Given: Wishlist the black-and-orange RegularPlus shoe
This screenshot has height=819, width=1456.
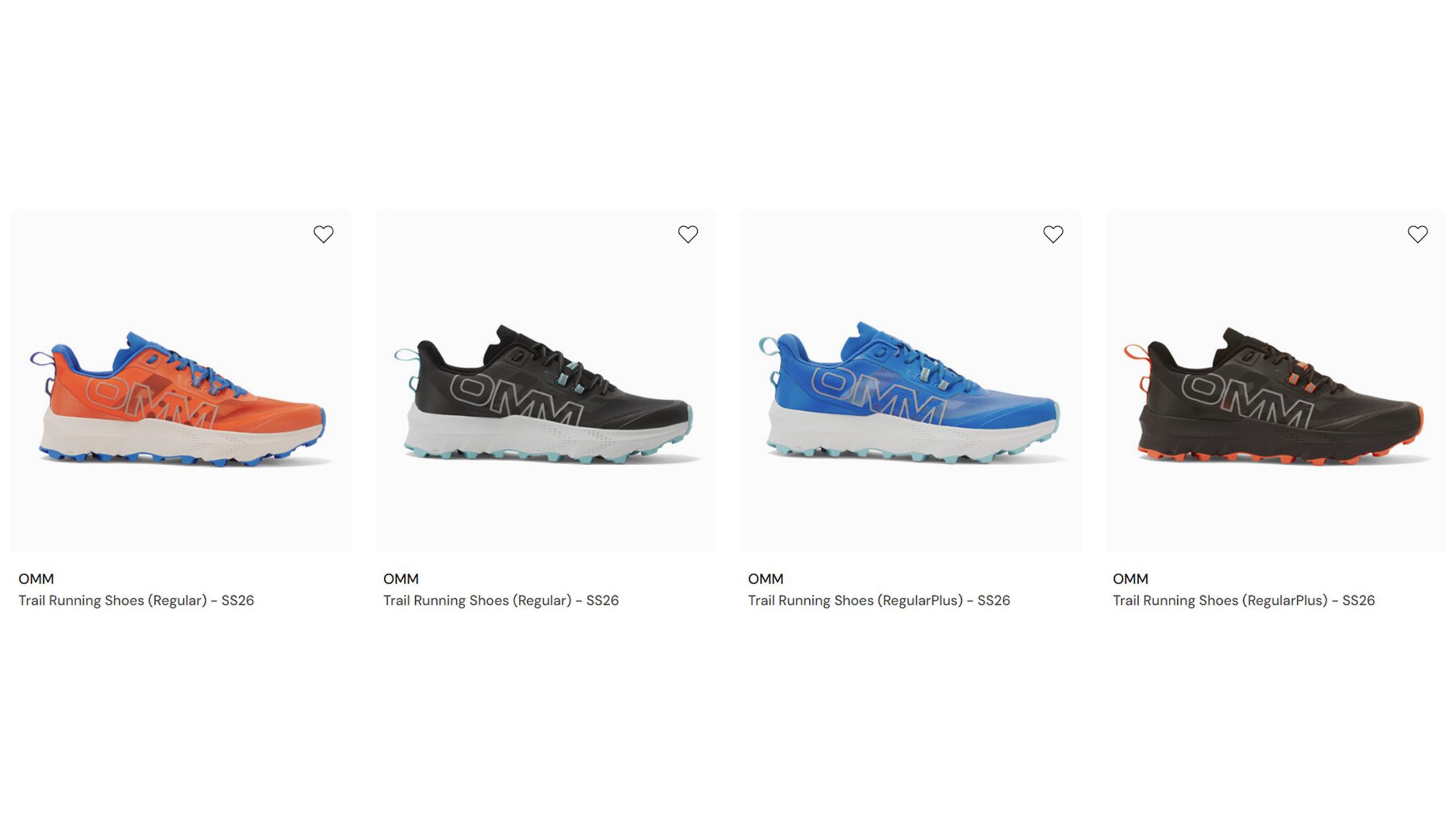Looking at the screenshot, I should click(1417, 234).
